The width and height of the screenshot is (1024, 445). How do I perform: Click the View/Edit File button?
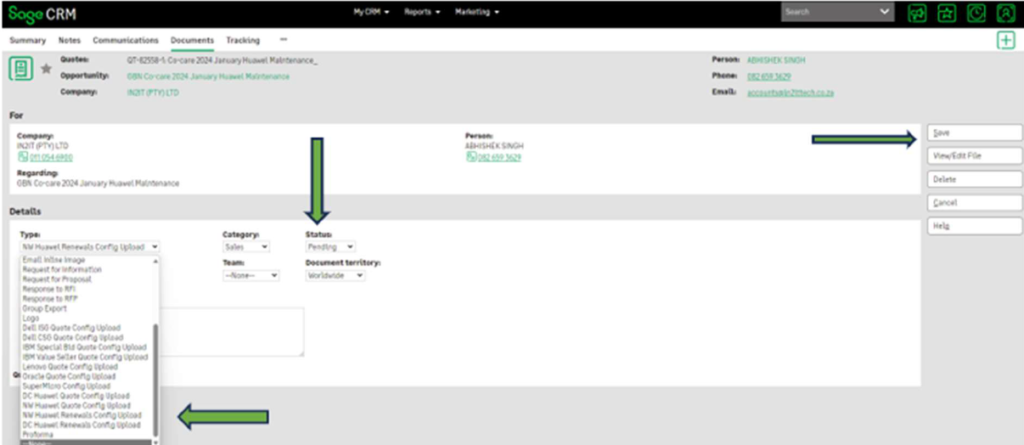click(x=972, y=156)
